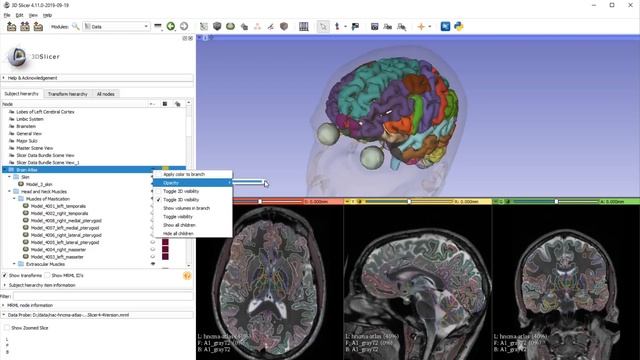Collapse the Head and Neck Muscles folder
This screenshot has width=640, height=360.
[x=9, y=191]
